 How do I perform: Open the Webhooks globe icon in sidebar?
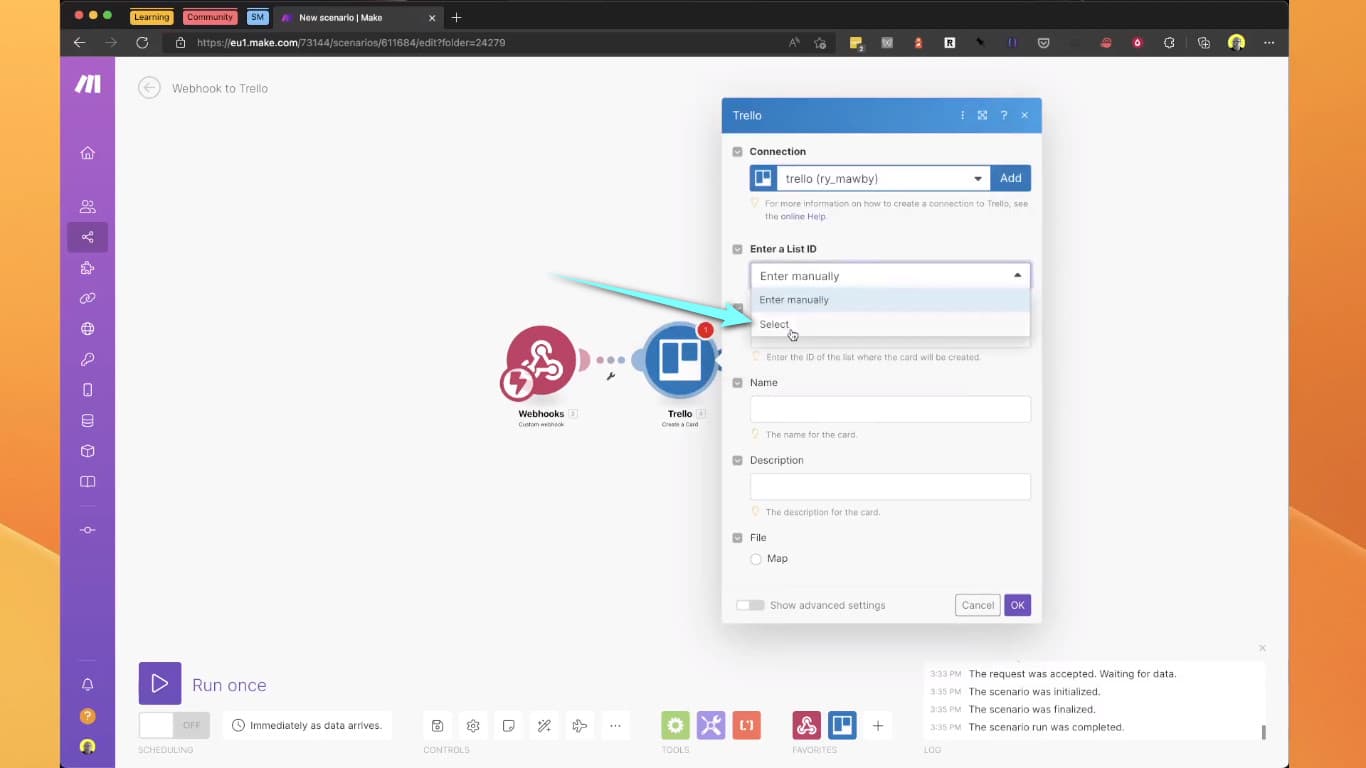[x=87, y=329]
